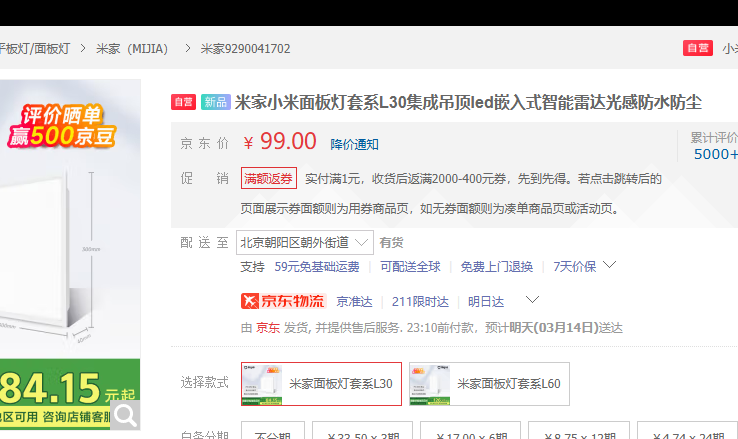Click the red 自营 tag before product title

tap(184, 102)
